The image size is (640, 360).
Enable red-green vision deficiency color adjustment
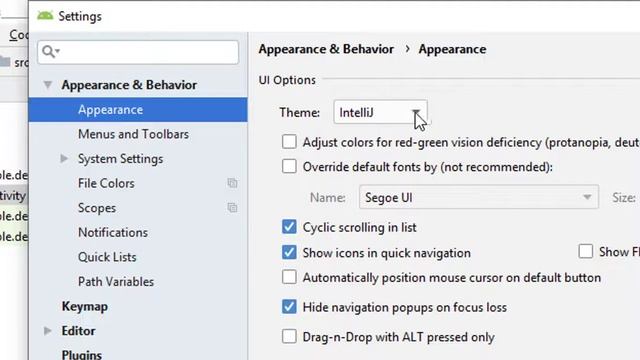coord(289,142)
